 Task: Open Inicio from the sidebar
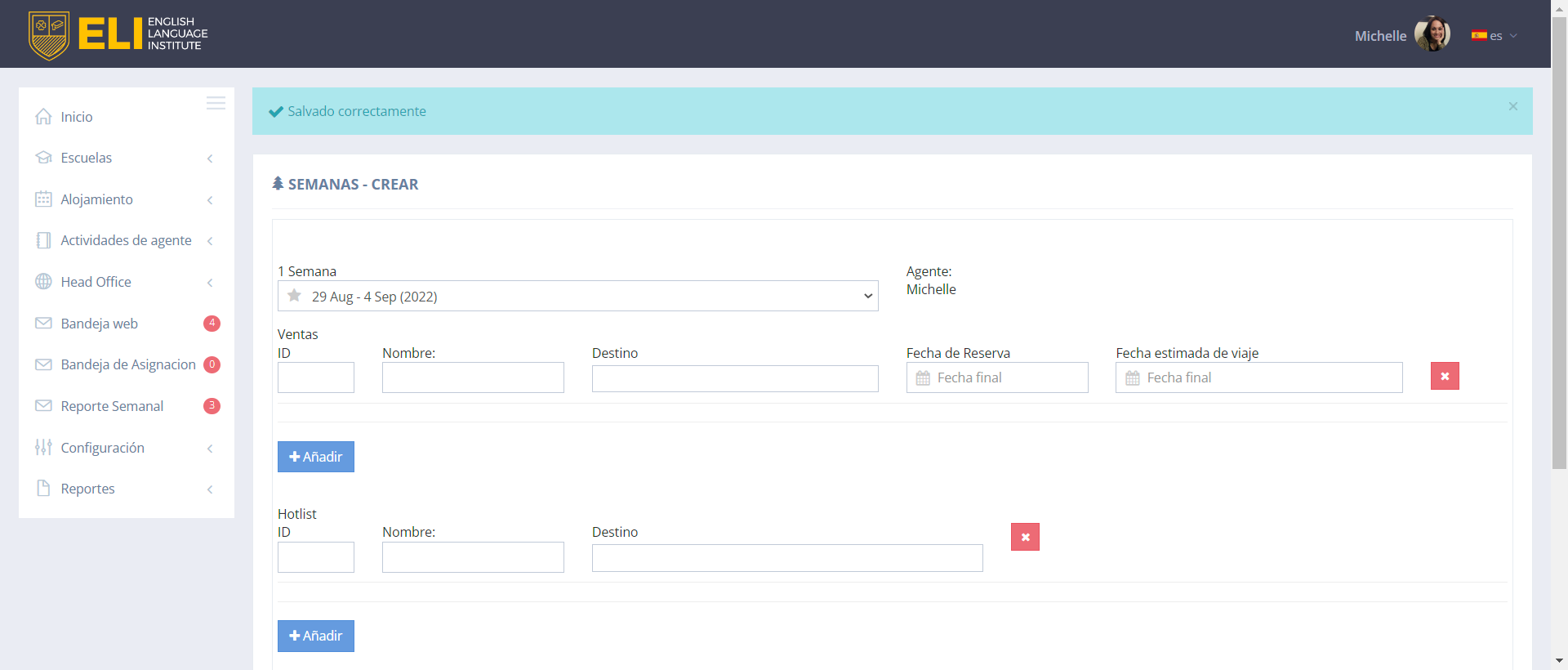pyautogui.click(x=77, y=117)
